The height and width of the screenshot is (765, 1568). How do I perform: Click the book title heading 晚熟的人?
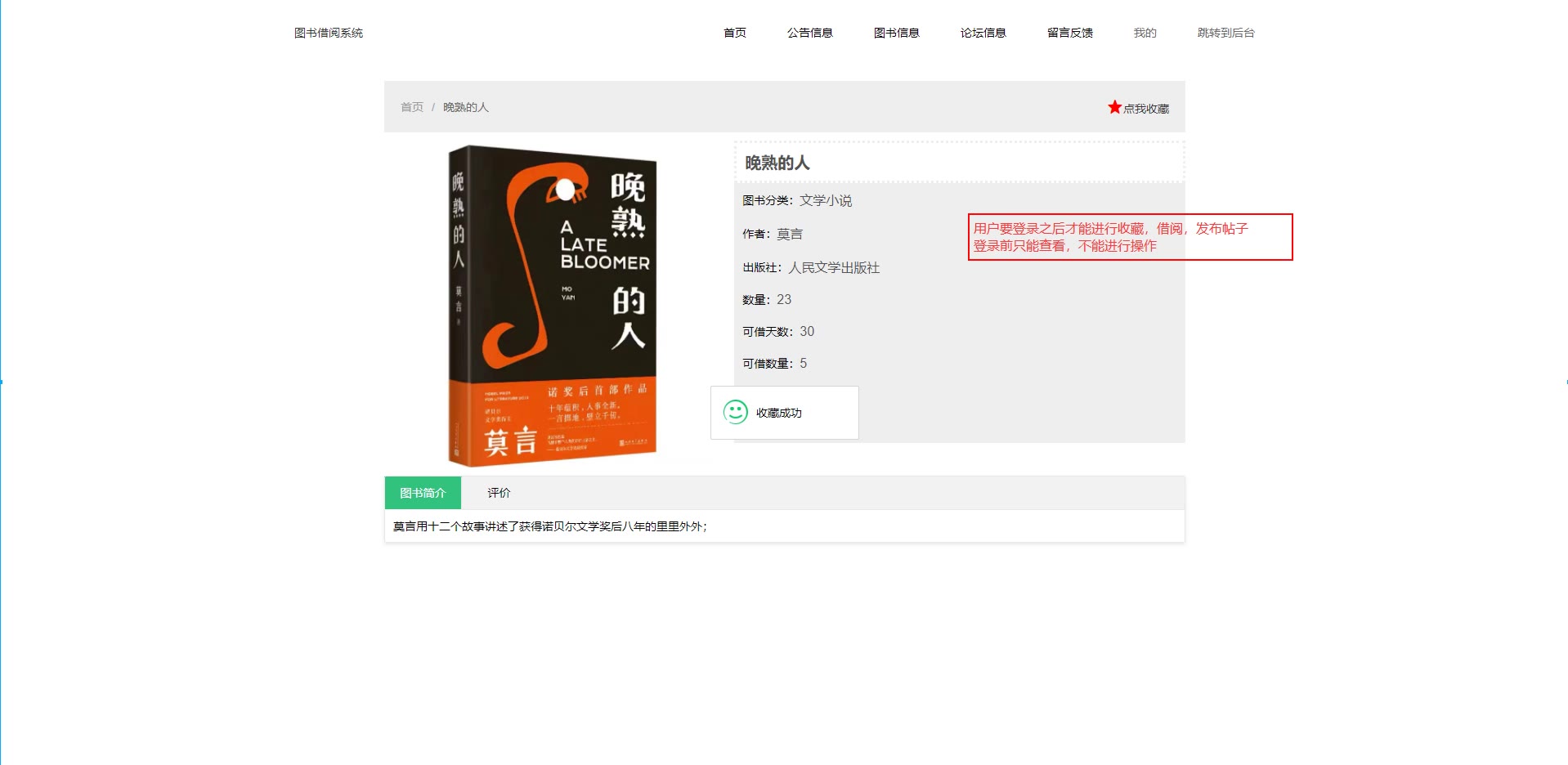[777, 163]
